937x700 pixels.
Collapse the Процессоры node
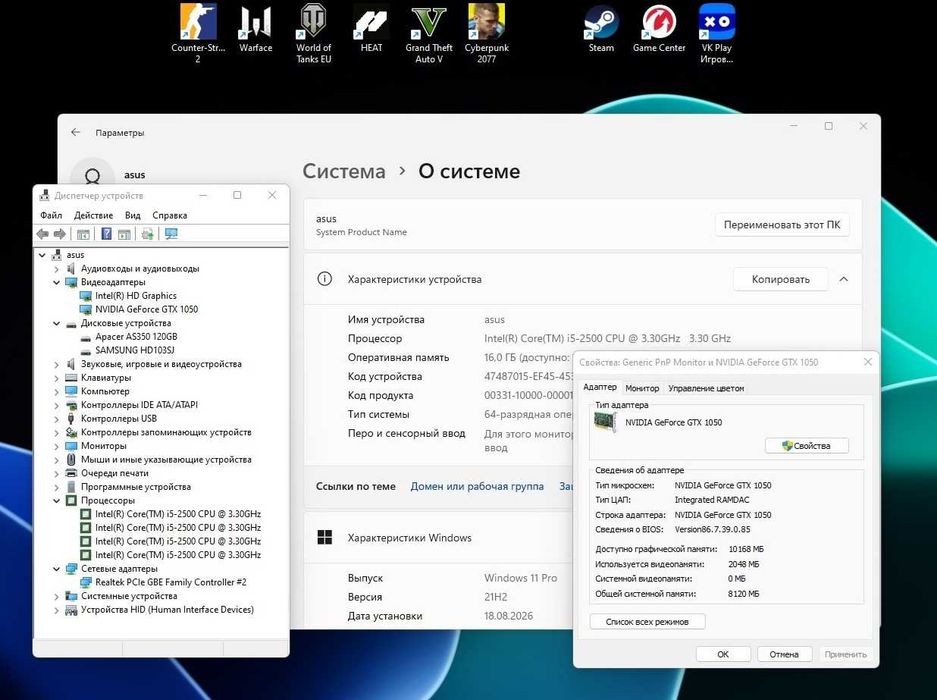[x=57, y=500]
